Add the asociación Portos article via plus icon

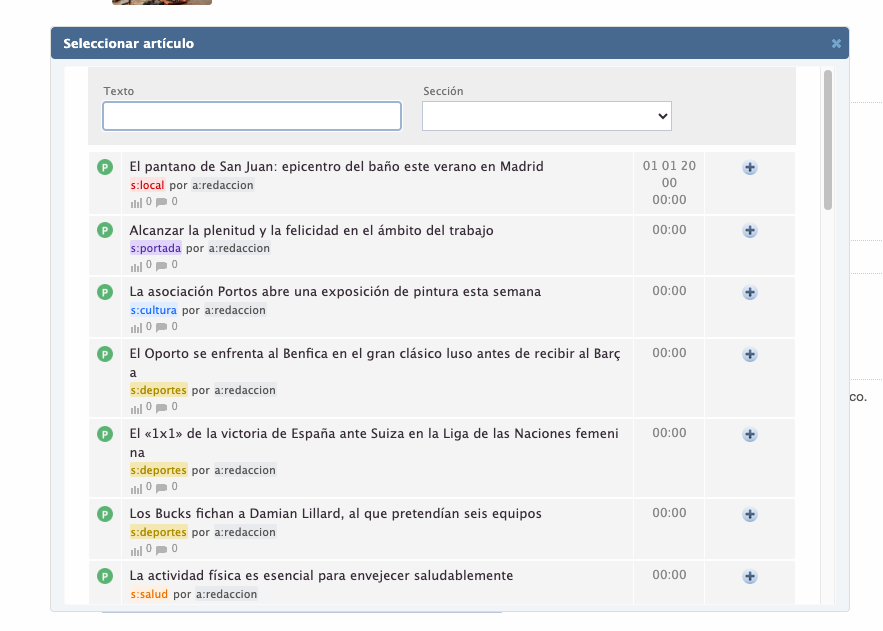pos(750,293)
